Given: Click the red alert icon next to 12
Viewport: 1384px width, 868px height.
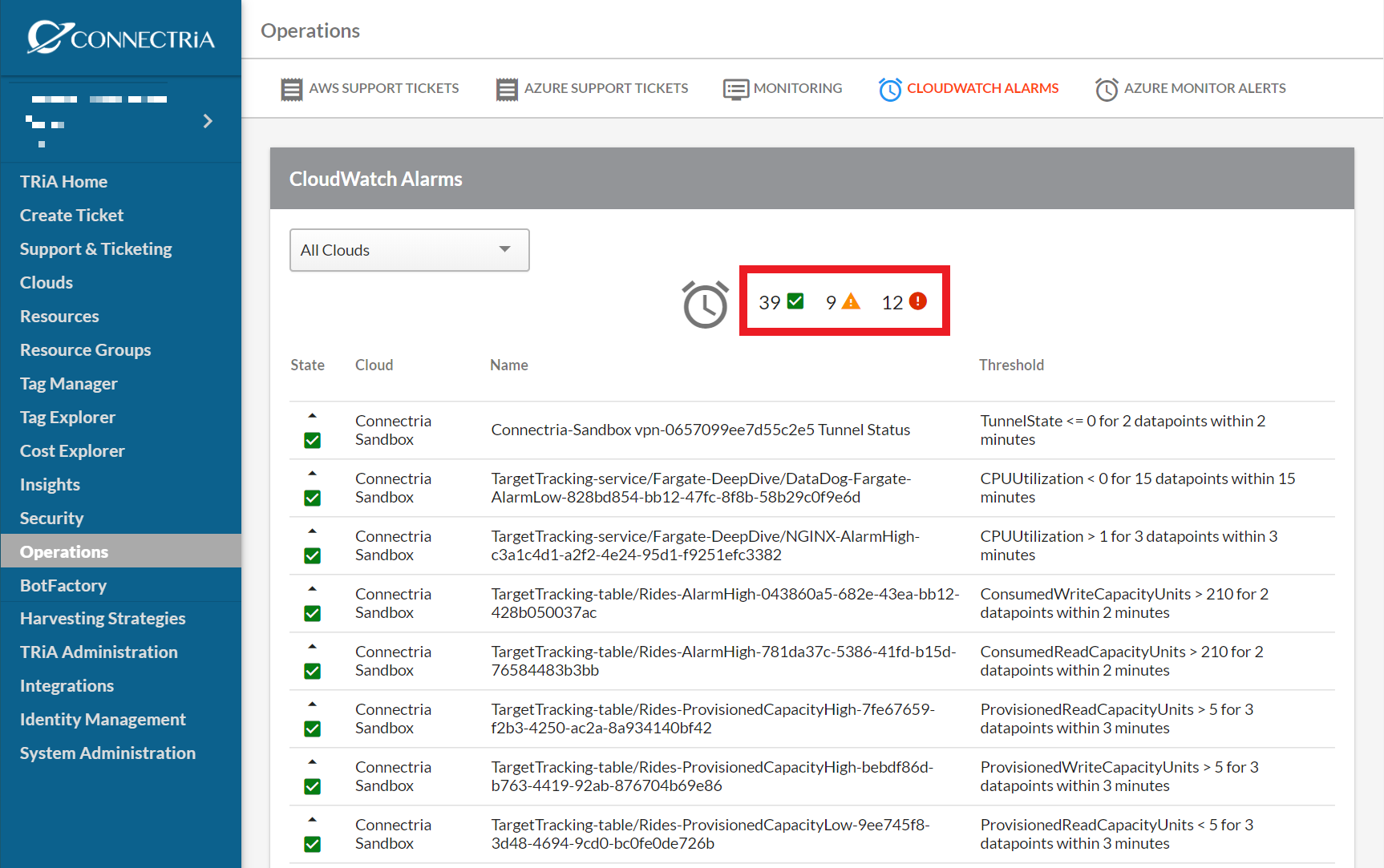Looking at the screenshot, I should pos(918,301).
